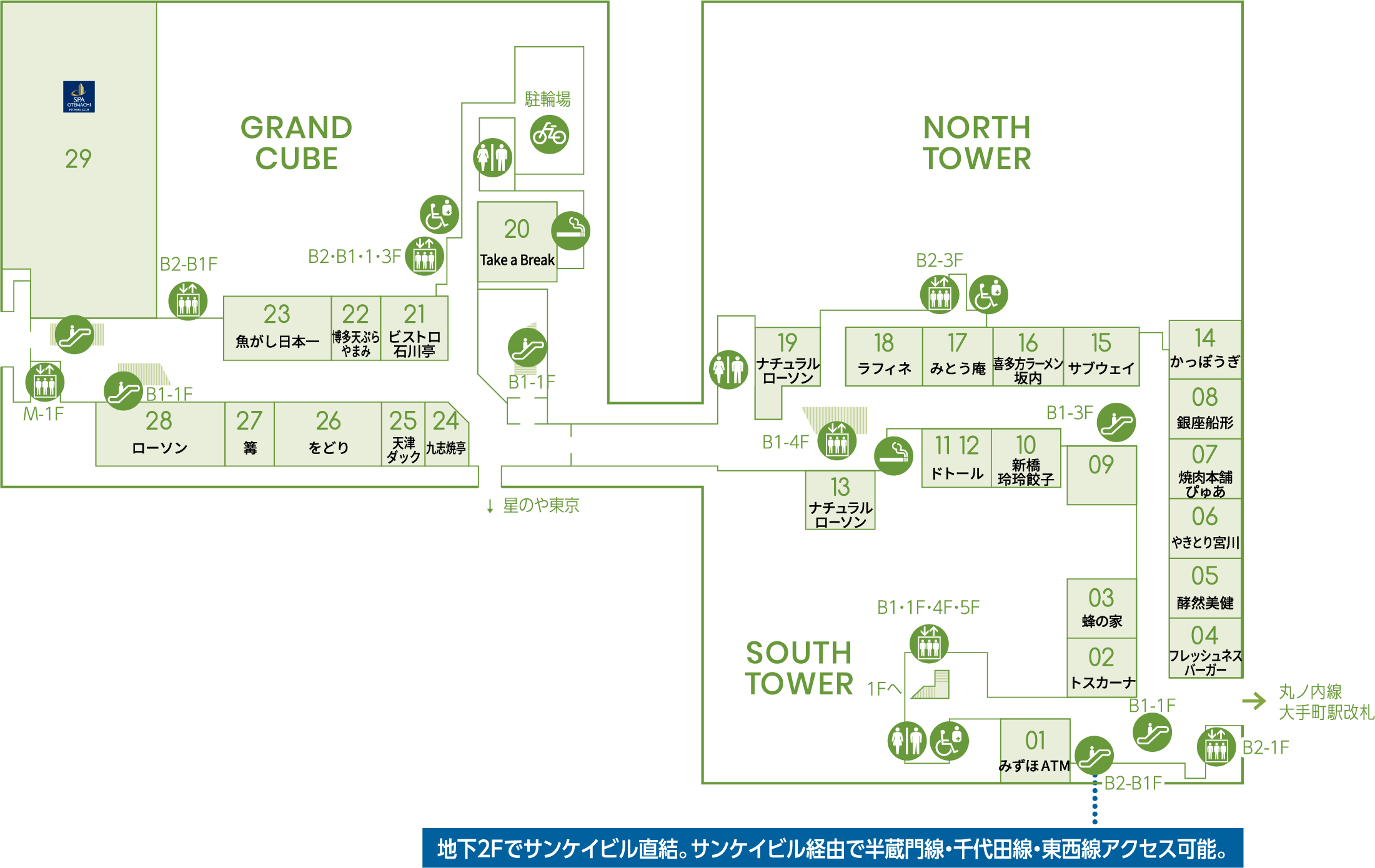Image resolution: width=1375 pixels, height=868 pixels.
Task: Select shop 22 博多天ぷら やまみ
Action: 356,328
